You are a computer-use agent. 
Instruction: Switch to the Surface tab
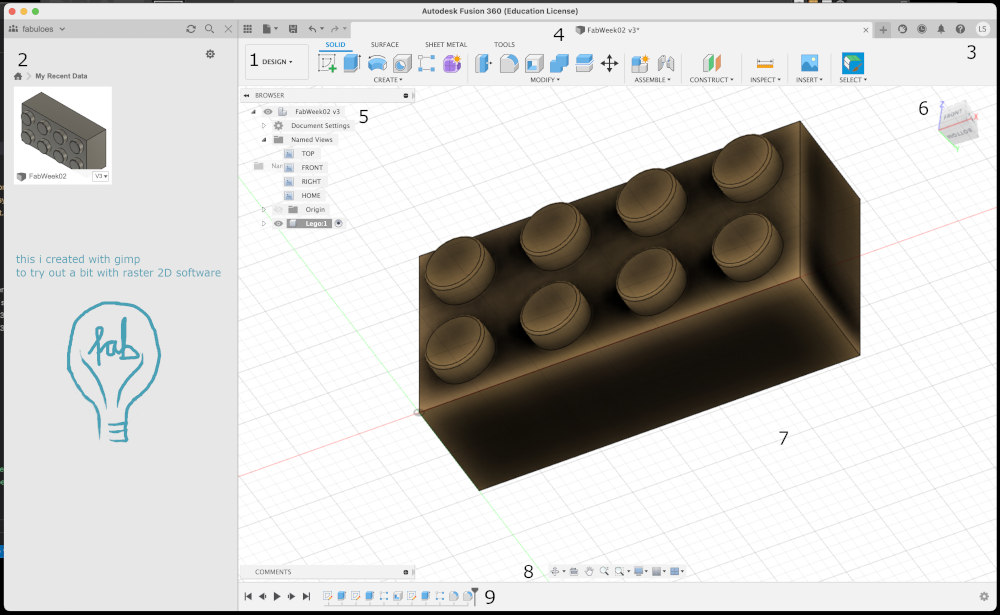[x=385, y=45]
